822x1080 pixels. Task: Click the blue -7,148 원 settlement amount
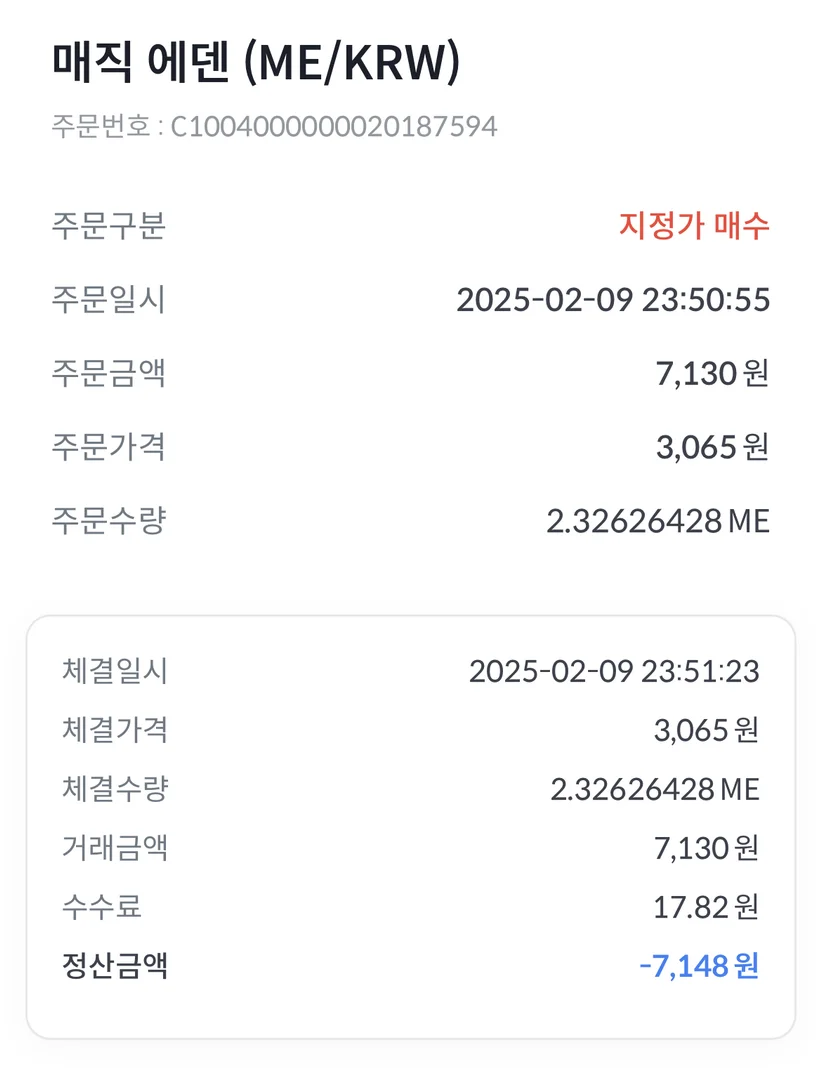pyautogui.click(x=699, y=966)
